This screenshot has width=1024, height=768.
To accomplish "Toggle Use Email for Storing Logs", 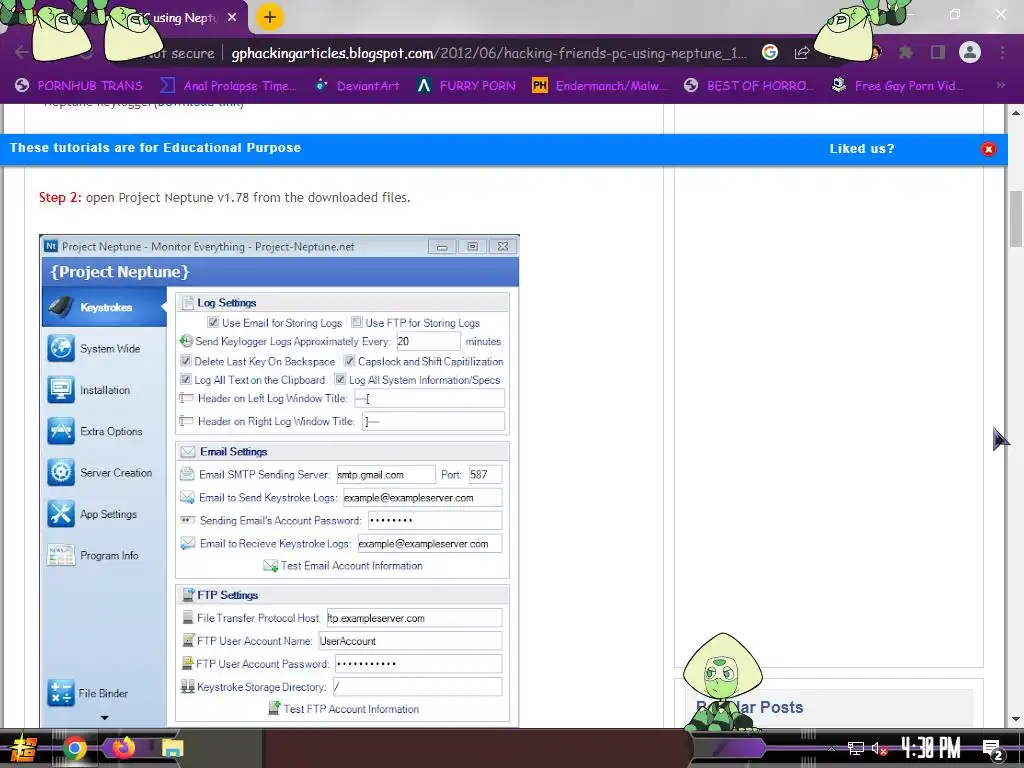I will (x=213, y=322).
